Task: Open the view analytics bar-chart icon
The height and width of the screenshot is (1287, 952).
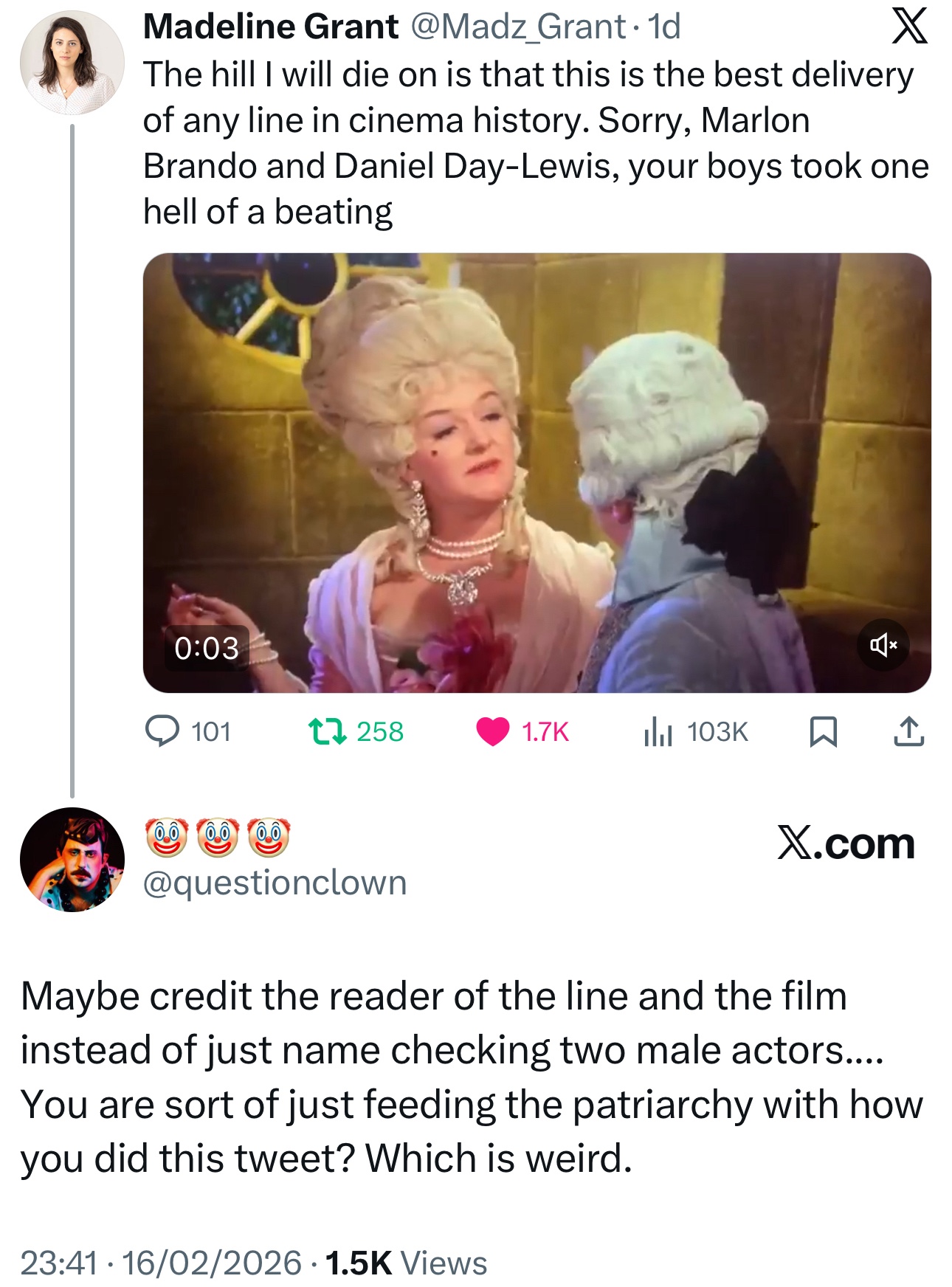Action: (658, 731)
